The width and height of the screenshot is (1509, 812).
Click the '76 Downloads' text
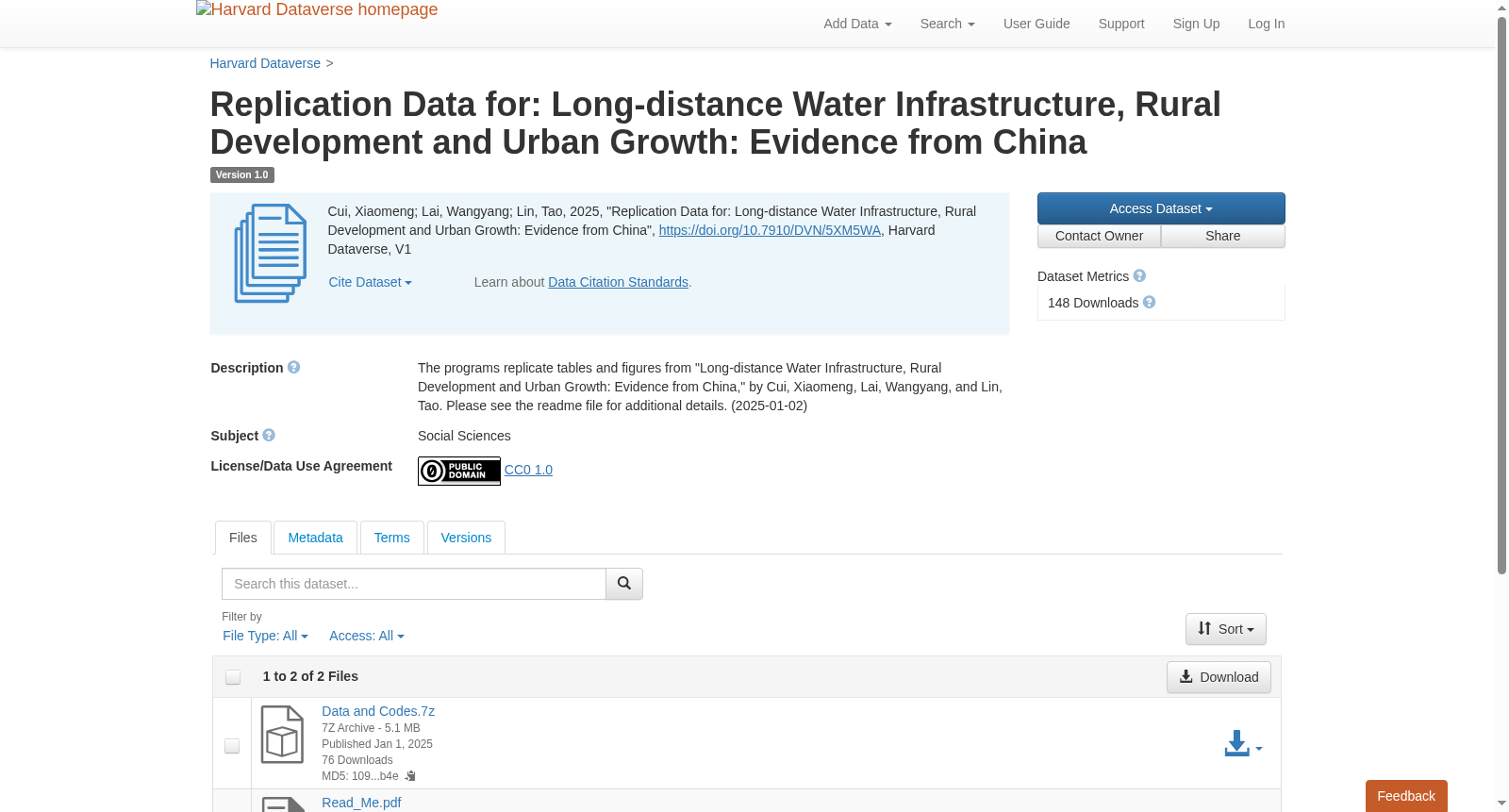pyautogui.click(x=357, y=760)
